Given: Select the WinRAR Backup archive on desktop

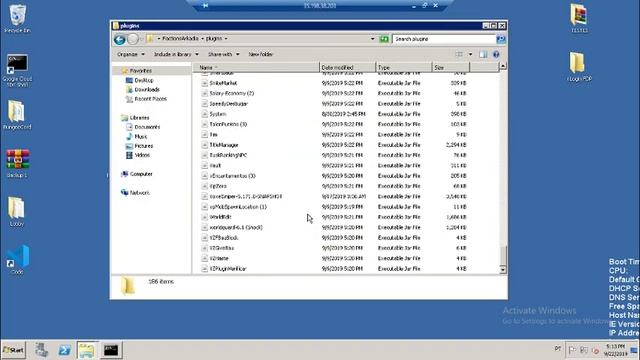Looking at the screenshot, I should point(17,163).
